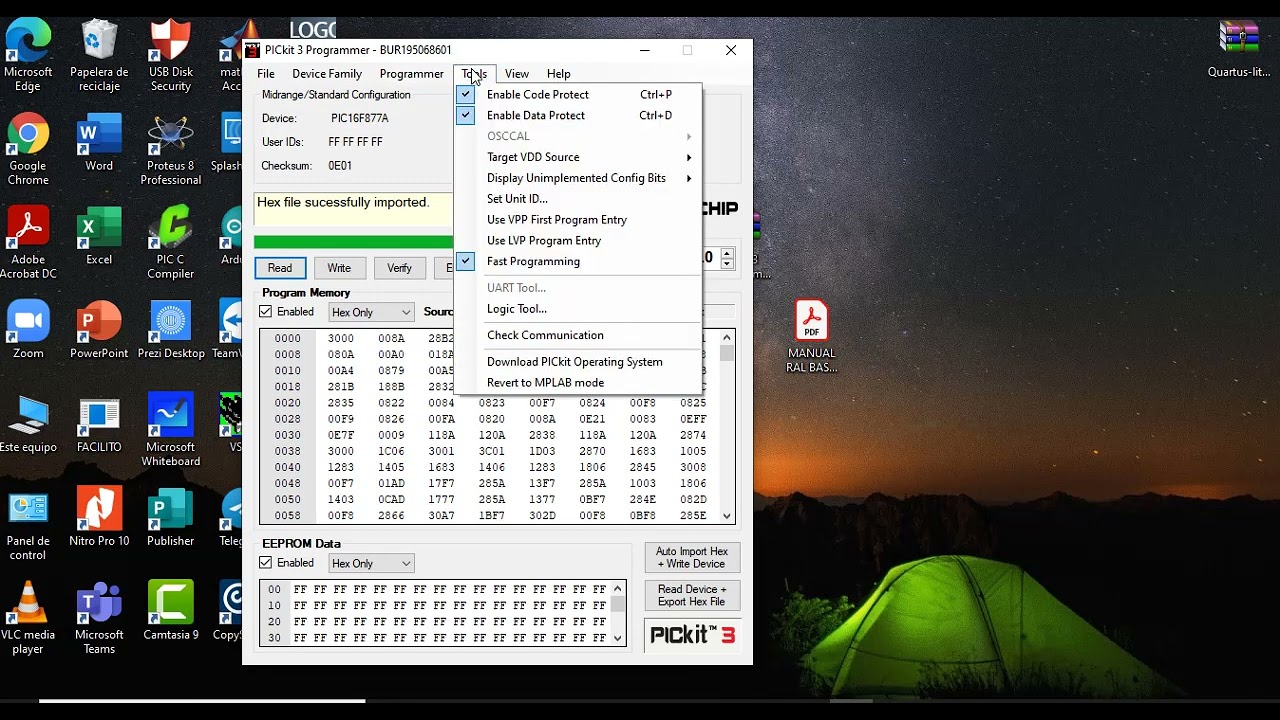Launch Prezi Desktop icon

pos(170,331)
